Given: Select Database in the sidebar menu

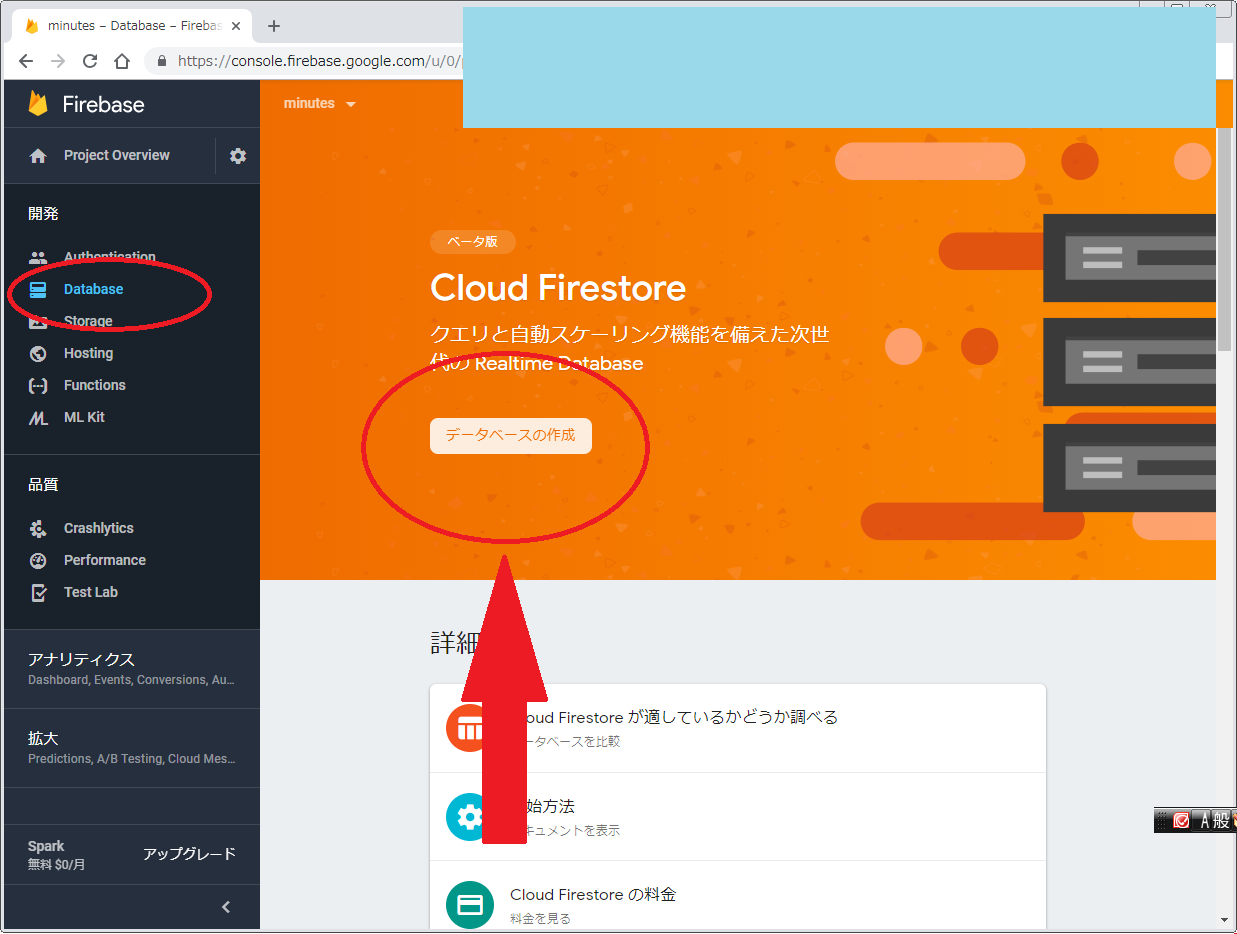Looking at the screenshot, I should click(x=93, y=290).
